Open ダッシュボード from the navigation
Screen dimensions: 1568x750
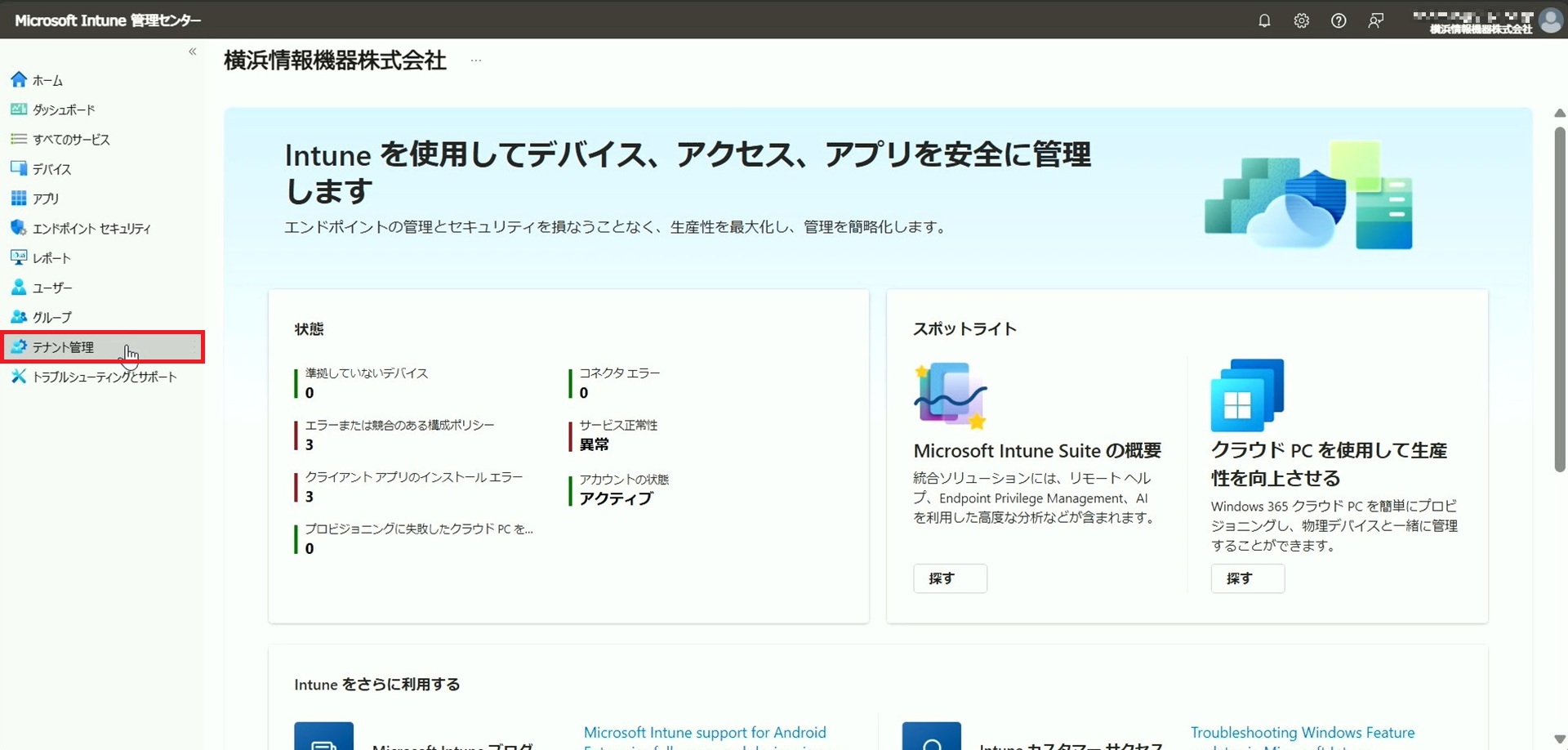click(64, 109)
